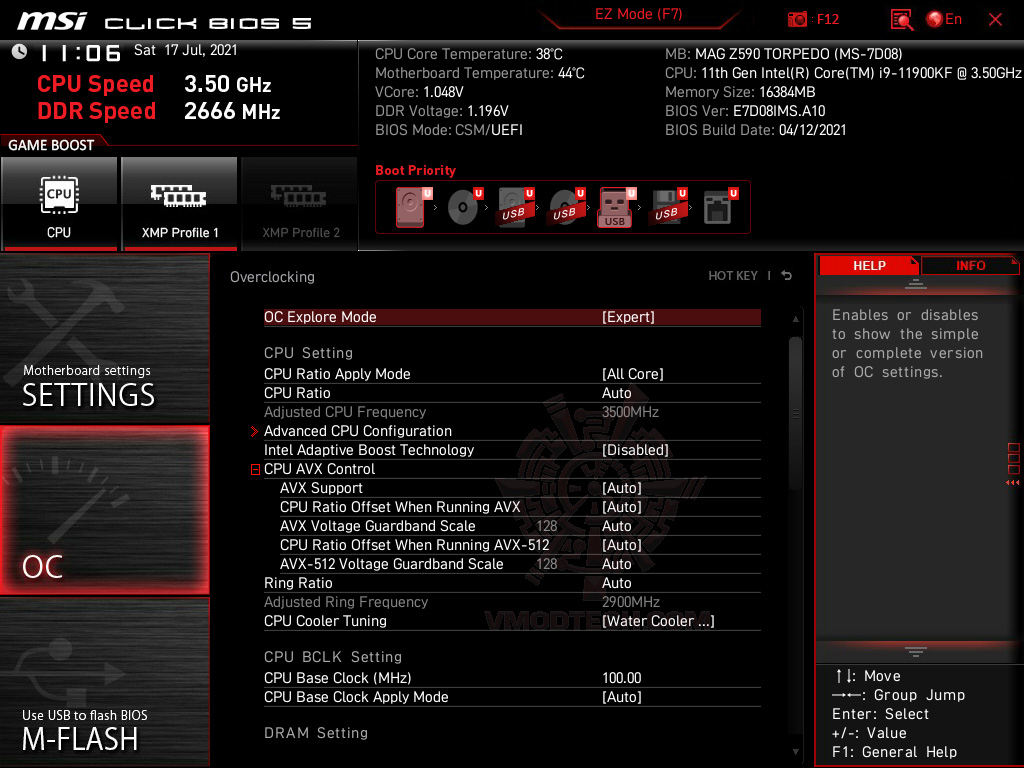
Task: Change language via the En globe icon
Action: tap(938, 19)
